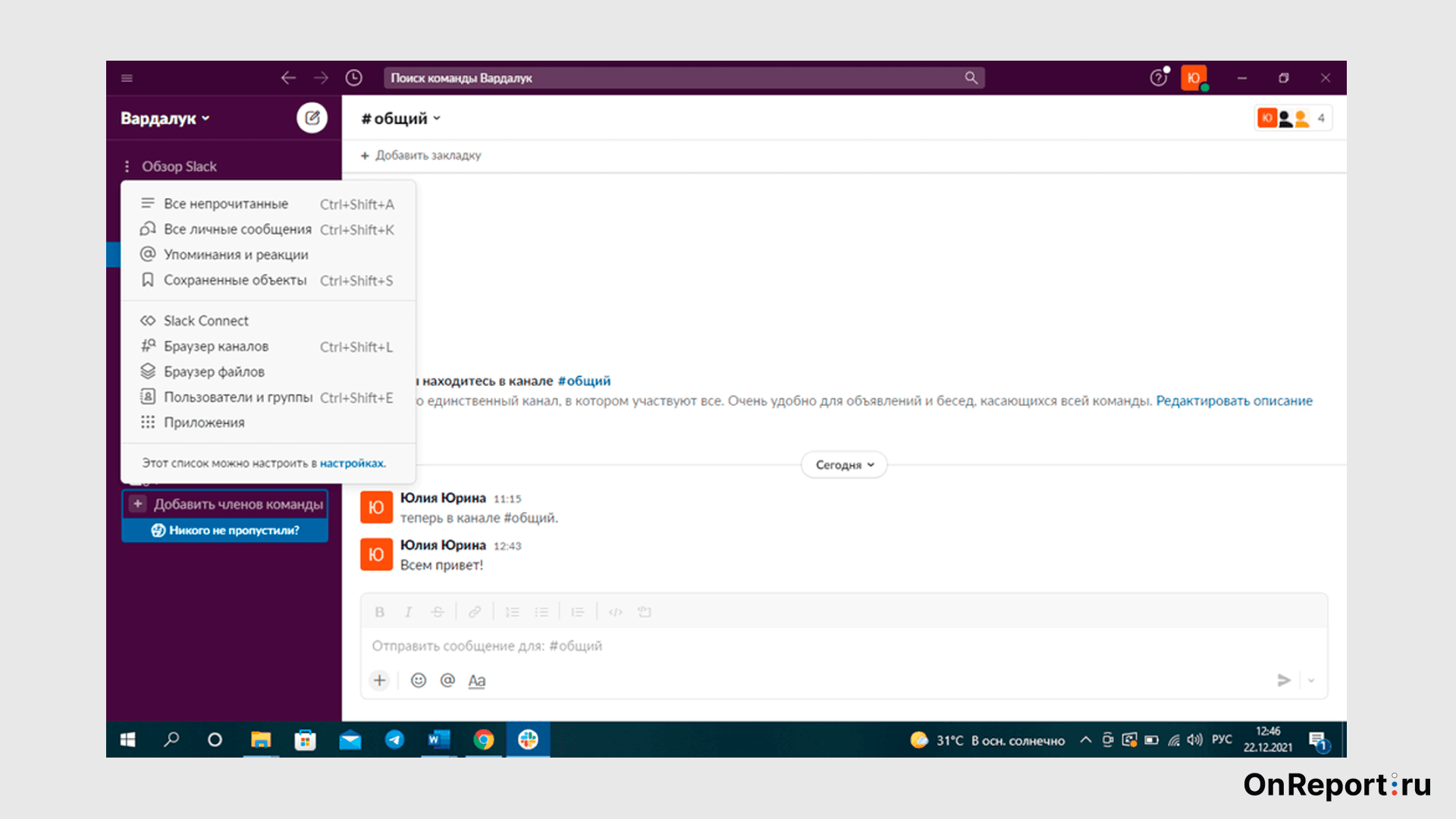The height and width of the screenshot is (819, 1456).
Task: Go back with the left arrow
Action: pos(288,78)
